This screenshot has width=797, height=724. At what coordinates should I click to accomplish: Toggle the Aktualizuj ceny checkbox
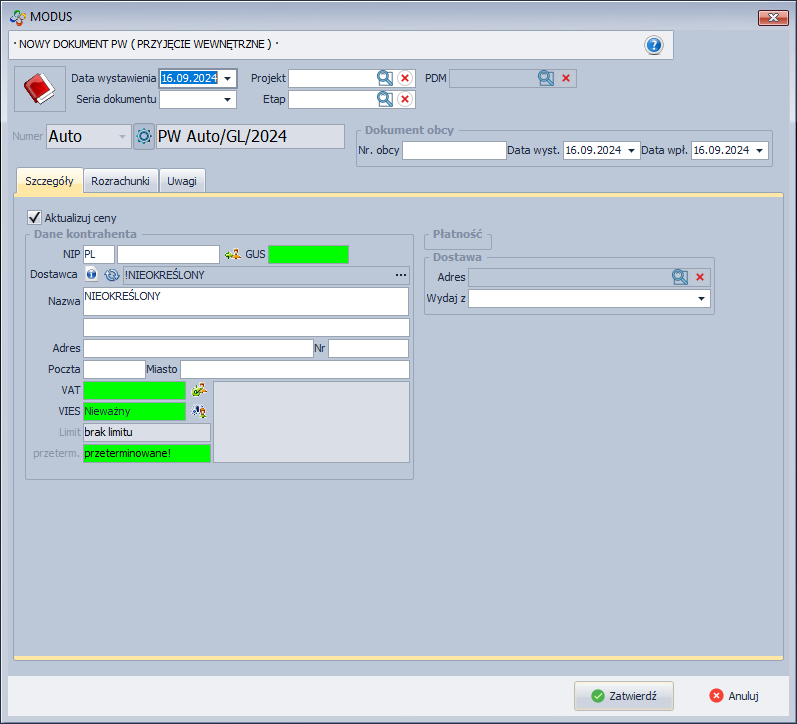(x=35, y=217)
